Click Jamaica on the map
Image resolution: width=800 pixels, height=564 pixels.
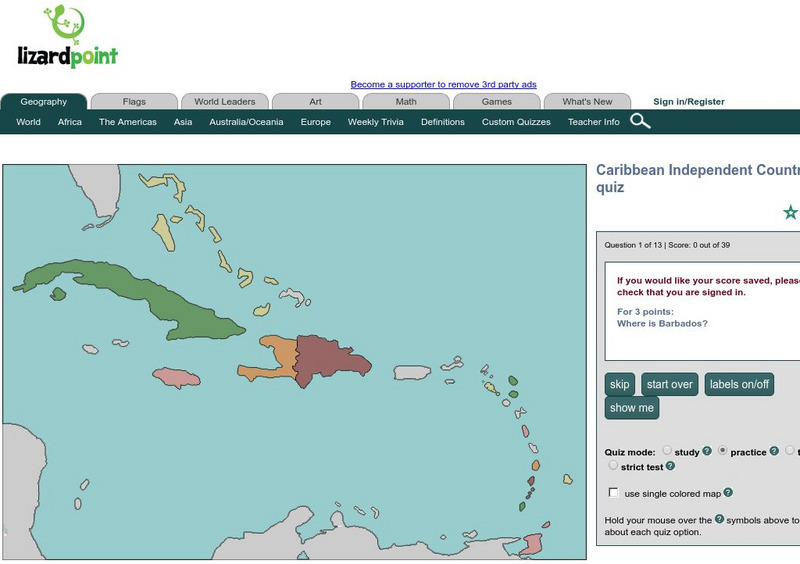[177, 378]
